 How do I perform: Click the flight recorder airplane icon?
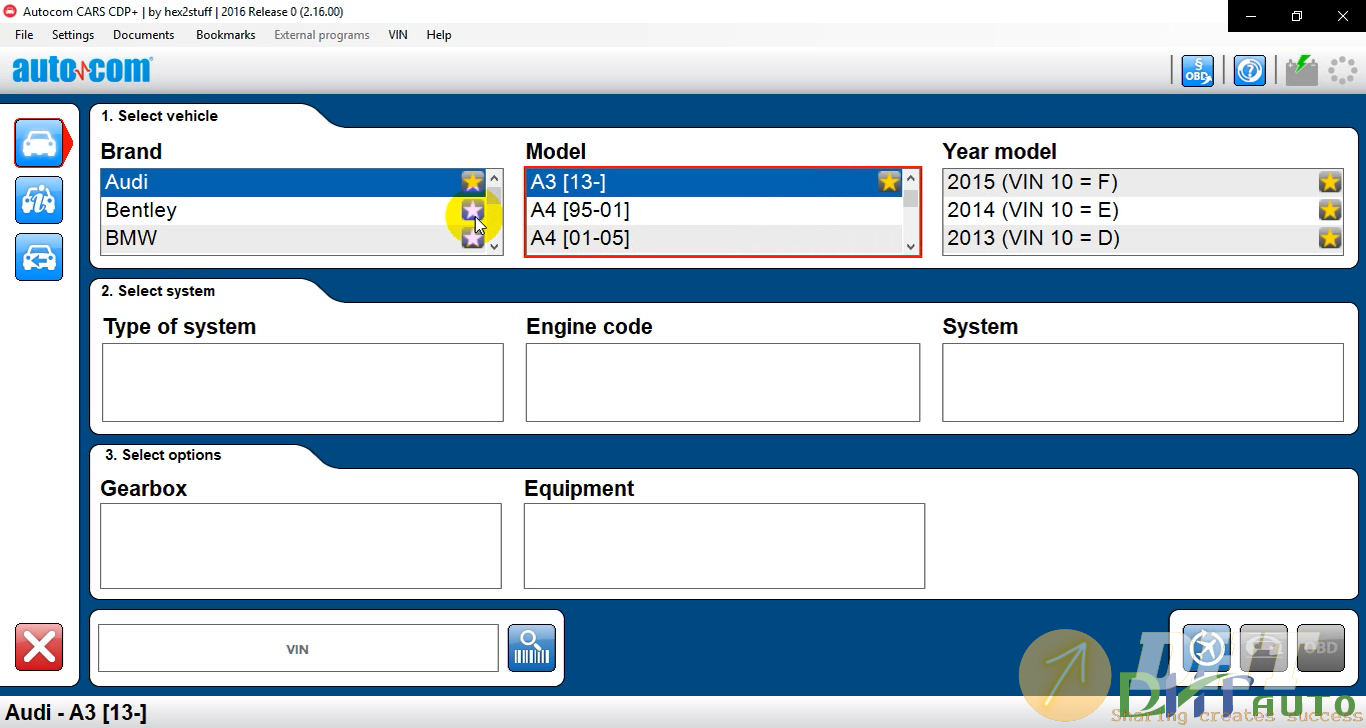point(1206,648)
